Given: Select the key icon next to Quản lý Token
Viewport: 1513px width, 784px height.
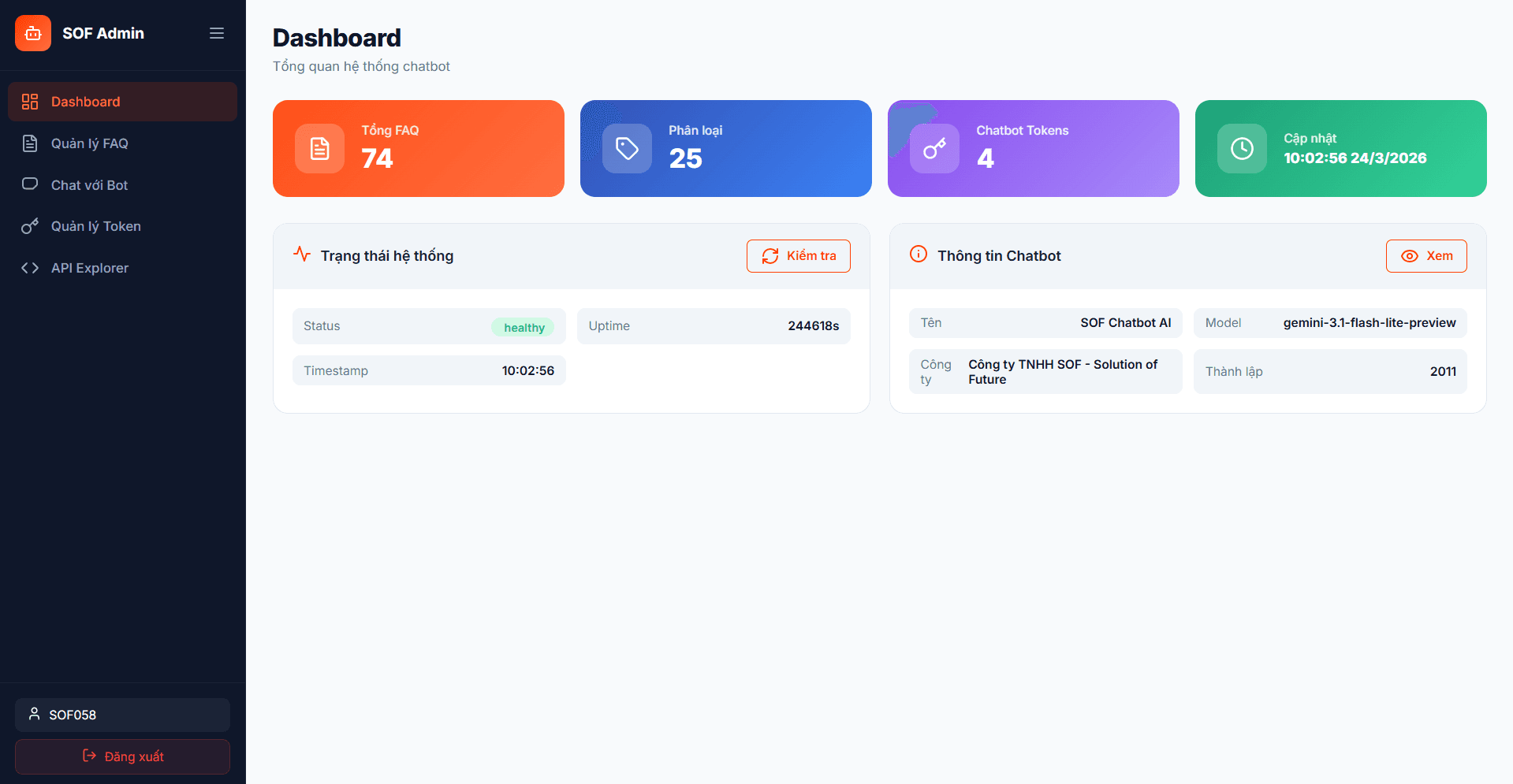Looking at the screenshot, I should click(30, 226).
